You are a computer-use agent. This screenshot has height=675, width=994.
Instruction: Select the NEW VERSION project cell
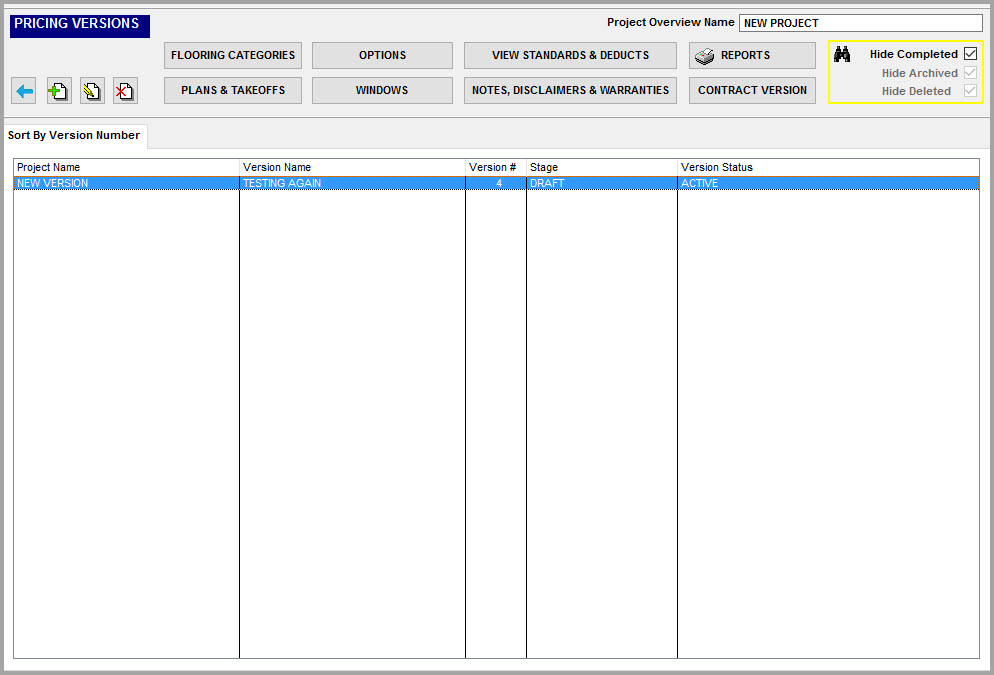click(x=126, y=183)
